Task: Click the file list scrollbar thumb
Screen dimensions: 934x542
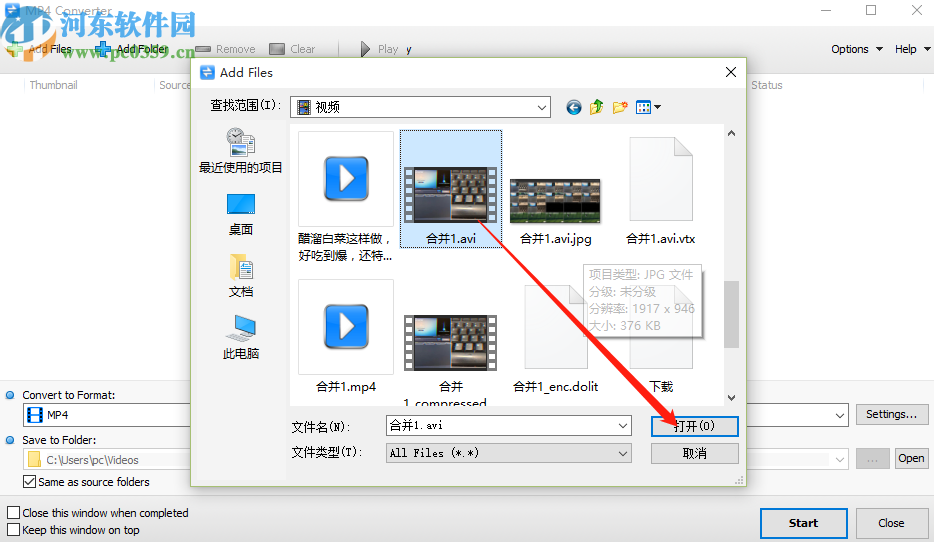Action: point(731,314)
